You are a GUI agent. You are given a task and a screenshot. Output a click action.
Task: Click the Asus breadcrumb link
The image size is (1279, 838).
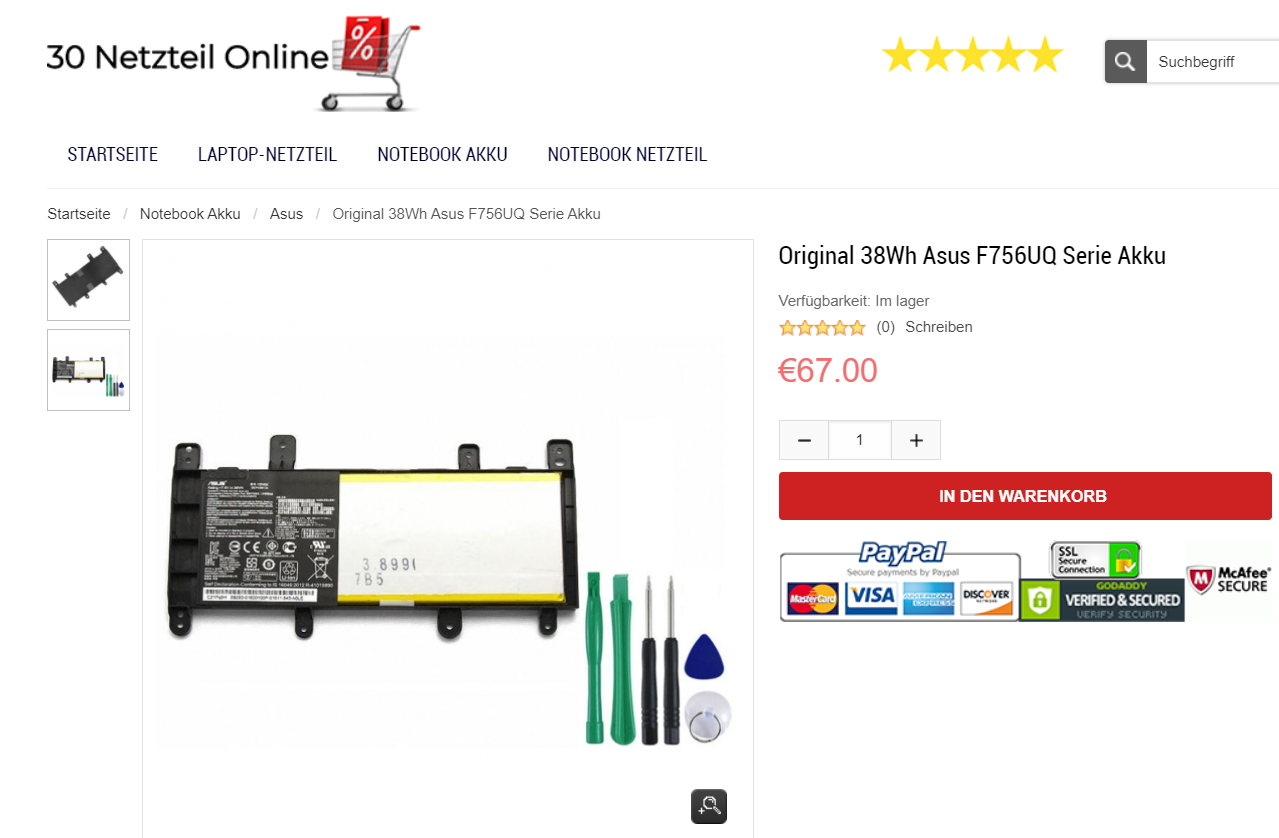point(286,214)
